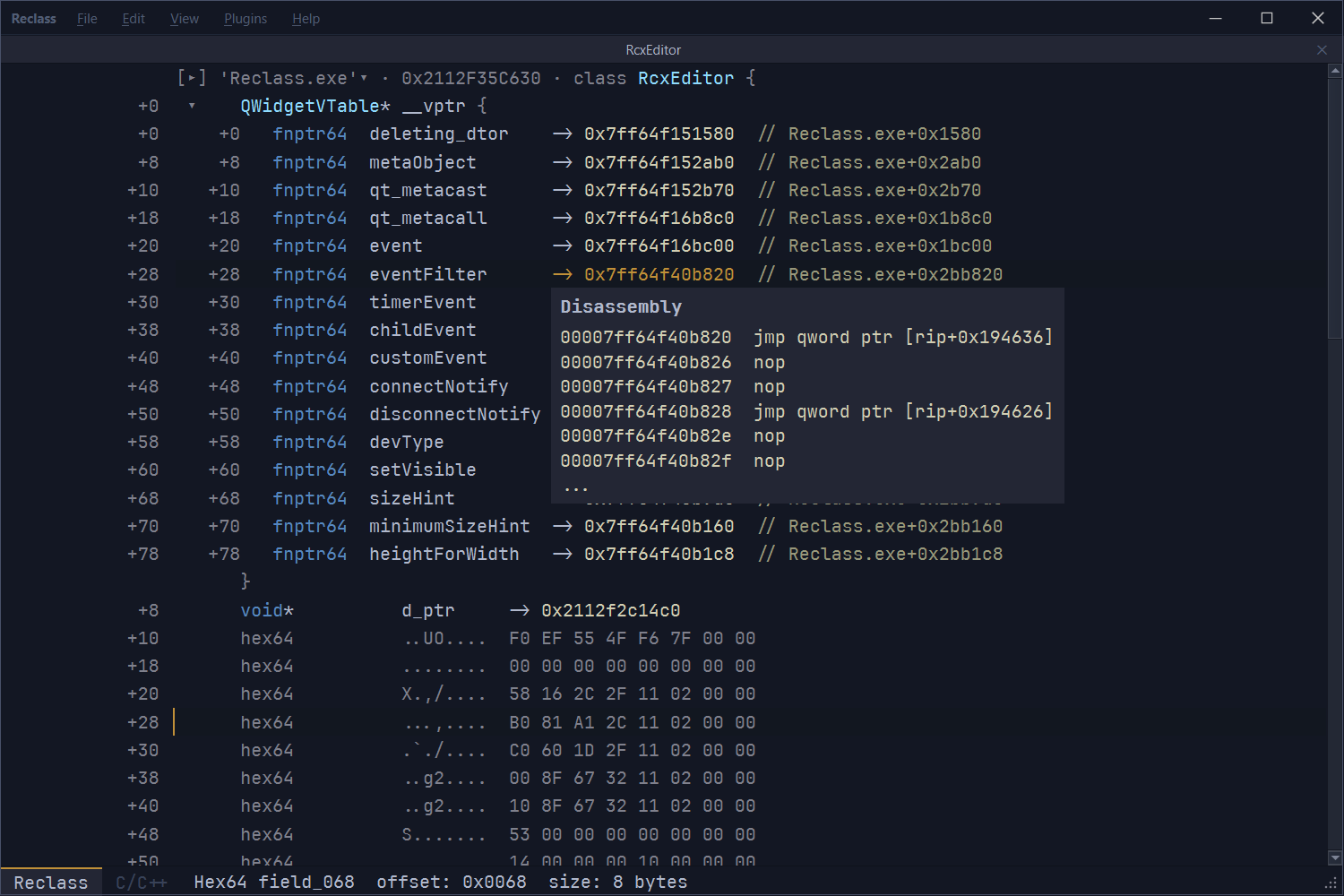Follow d_ptr pointer 0x2112f2c14c0
The height and width of the screenshot is (896, 1344).
point(610,611)
